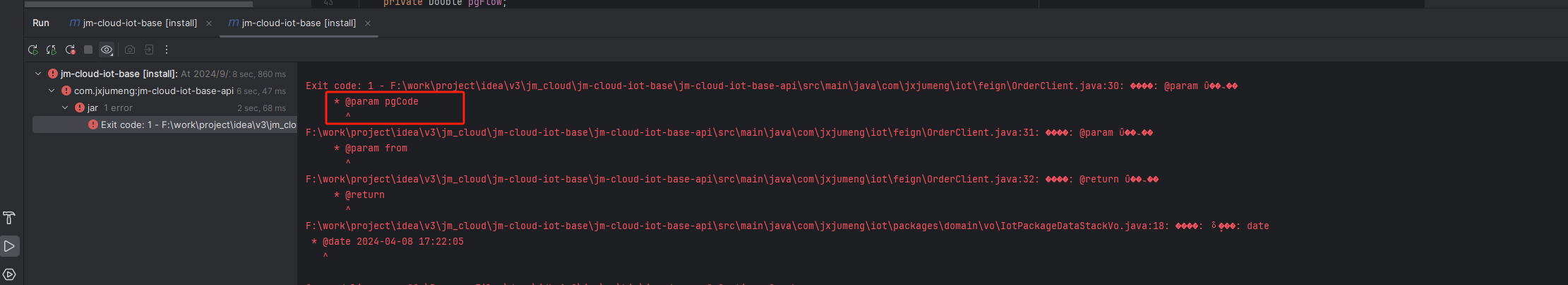This screenshot has width=1568, height=285.
Task: Open the three-dot more actions menu
Action: pos(167,50)
